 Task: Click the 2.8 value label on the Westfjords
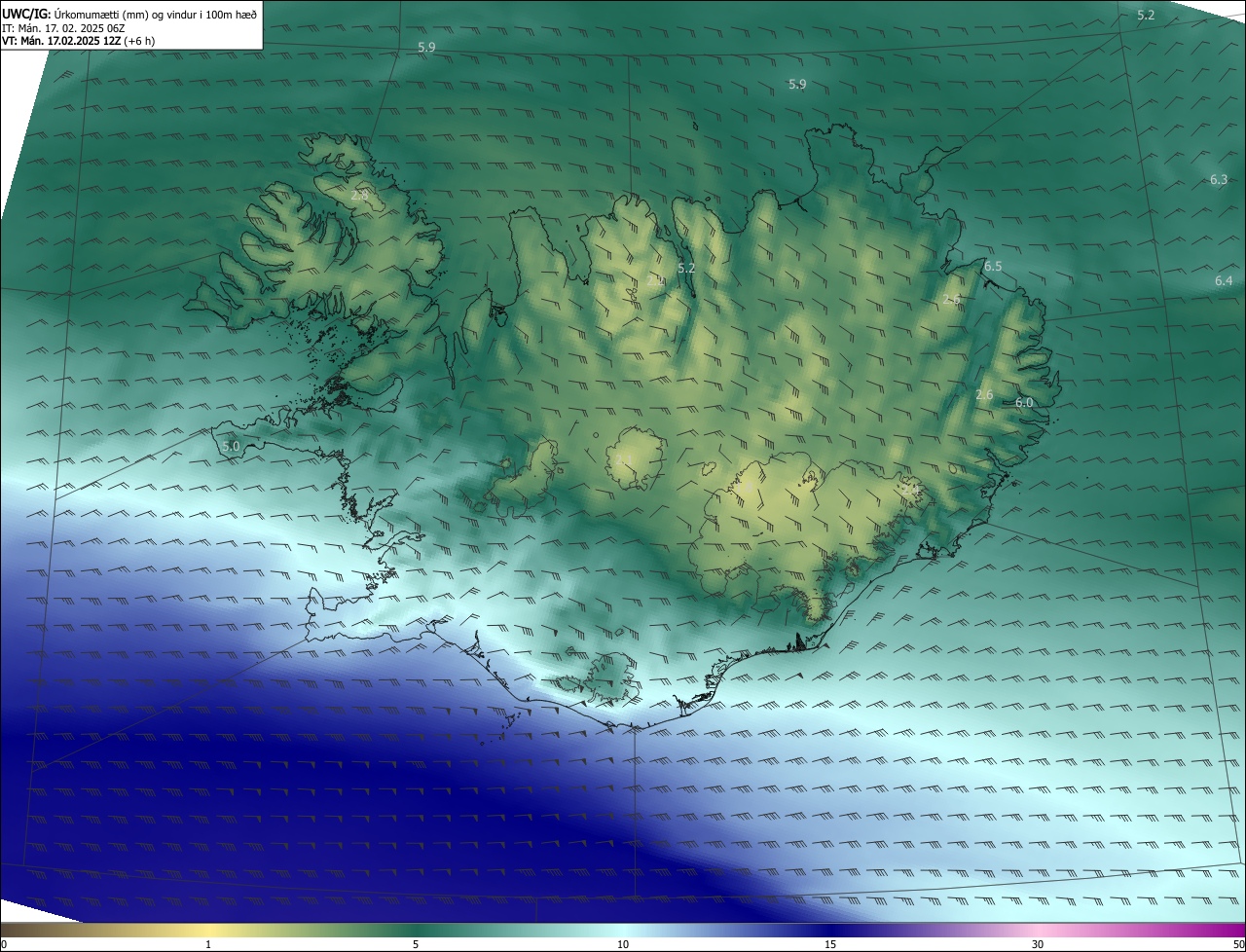[x=359, y=196]
